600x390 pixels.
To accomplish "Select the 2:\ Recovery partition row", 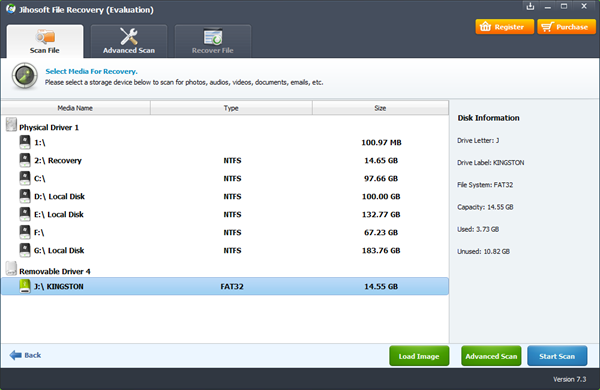I will [225, 160].
